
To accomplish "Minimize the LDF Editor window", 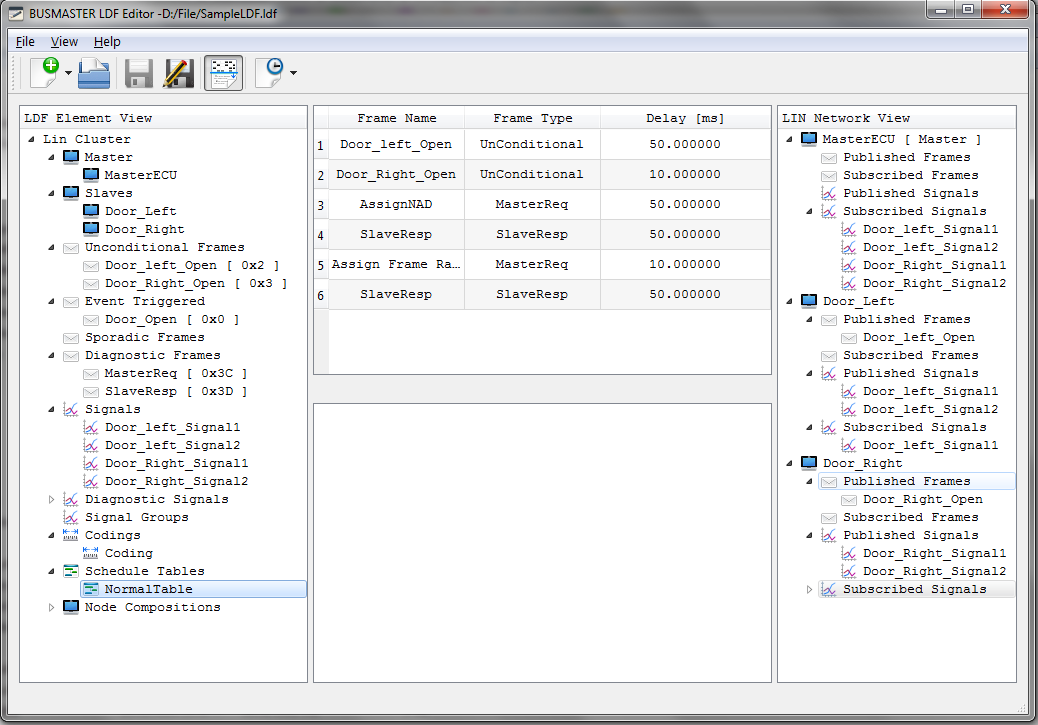I will tap(941, 10).
